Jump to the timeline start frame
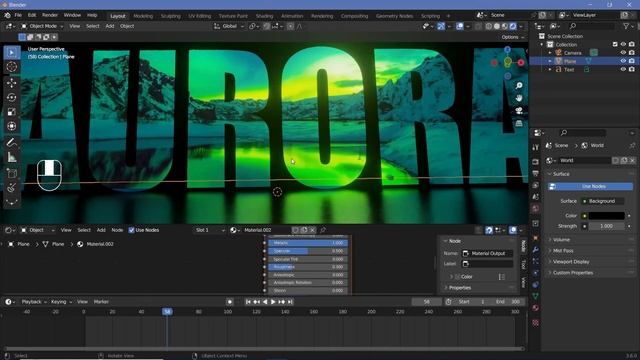Screen dimensions: 640x360 coord(248,302)
